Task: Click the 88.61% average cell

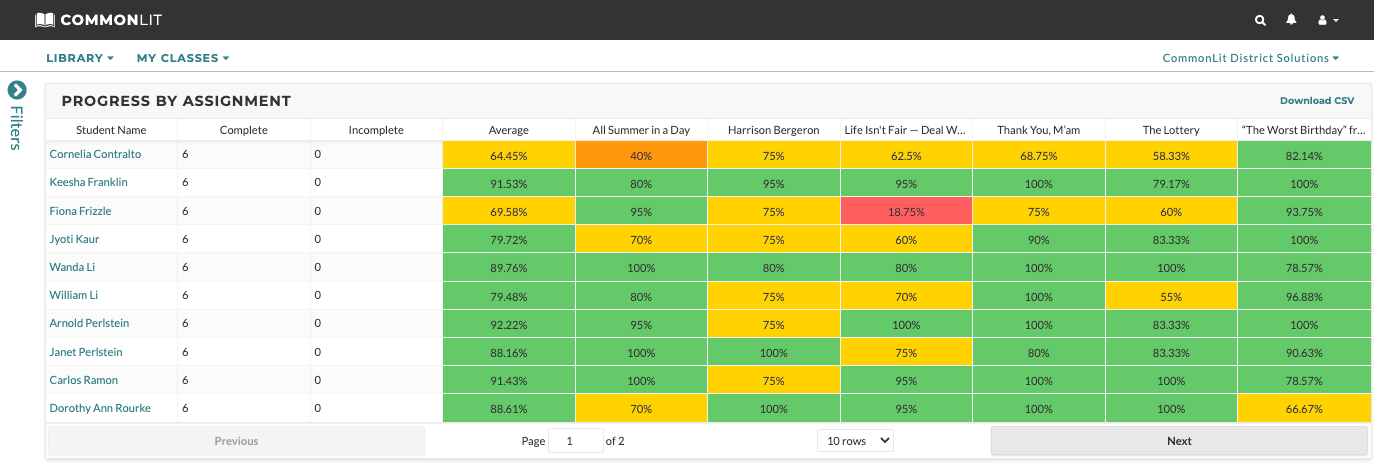Action: (509, 408)
